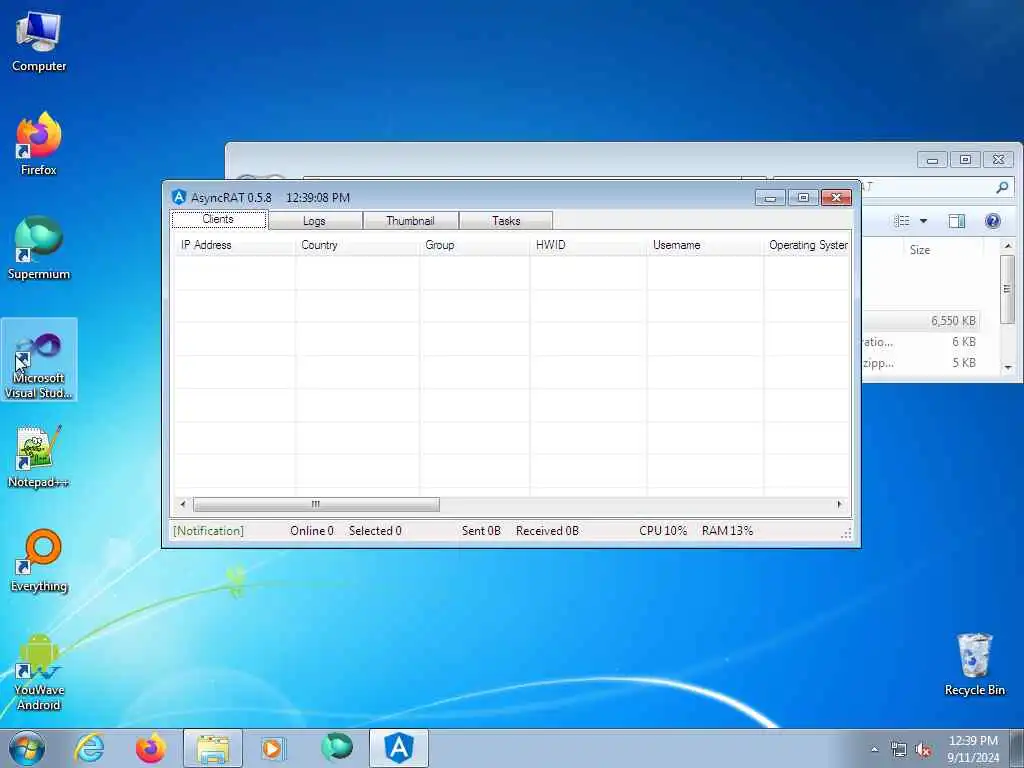Image resolution: width=1024 pixels, height=768 pixels.
Task: Select the YouWave Android desktop shortcut
Action: click(39, 672)
